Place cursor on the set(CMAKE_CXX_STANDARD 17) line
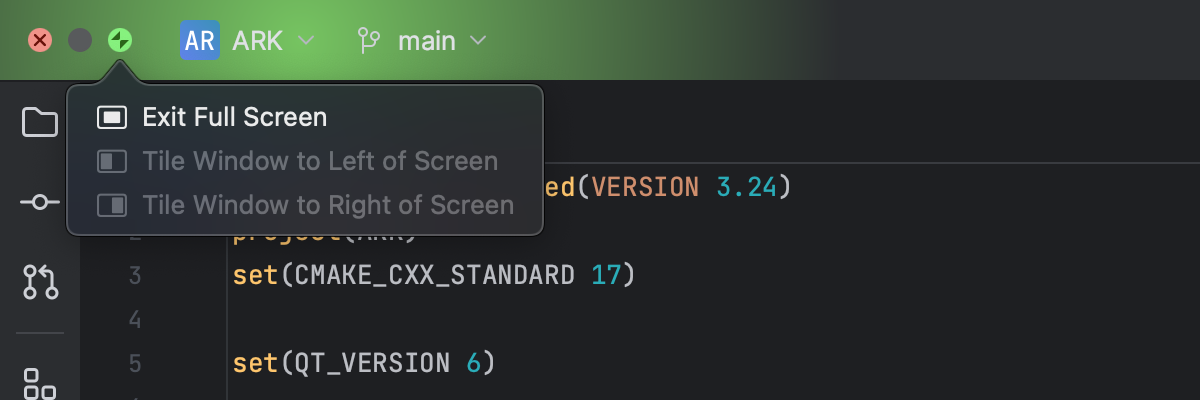Image resolution: width=1200 pixels, height=400 pixels. 434,275
